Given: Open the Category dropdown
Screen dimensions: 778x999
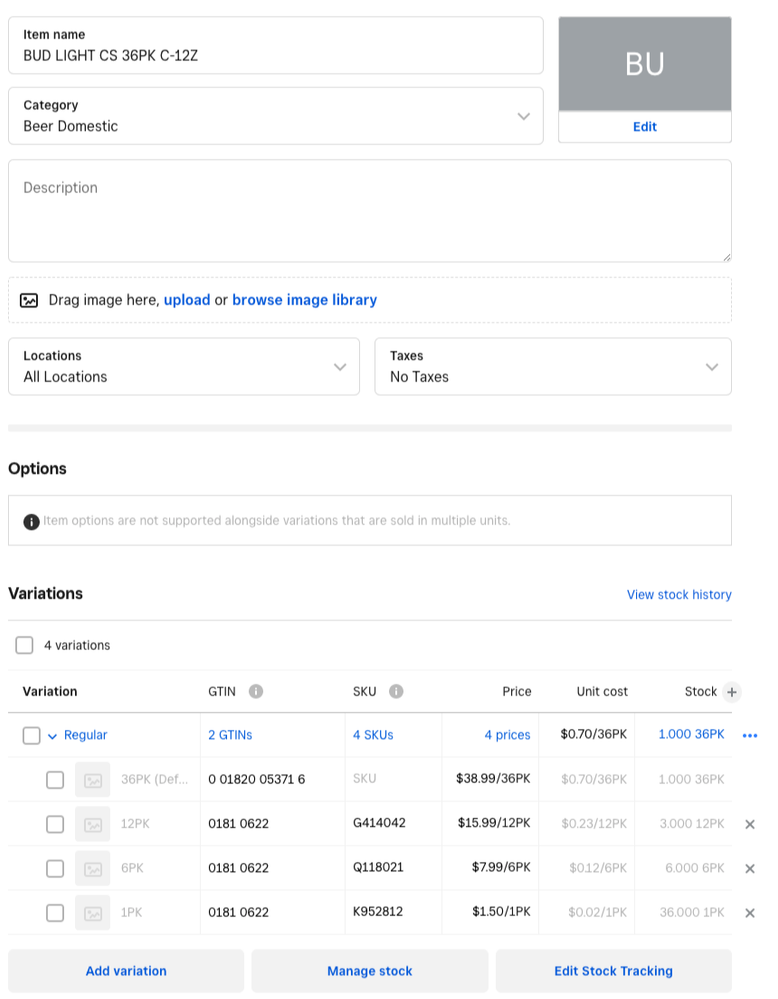Looking at the screenshot, I should [276, 116].
